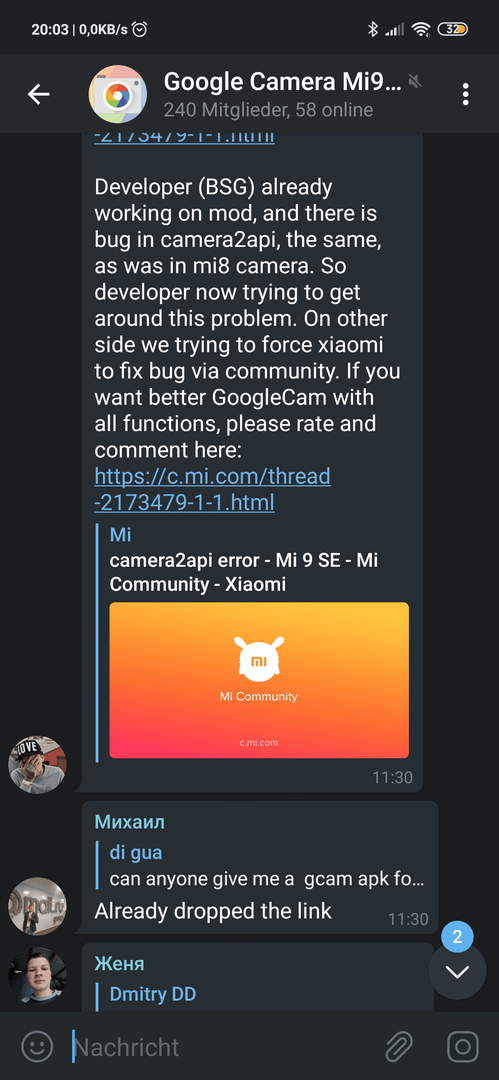499x1080 pixels.
Task: Tap the paperclip attachment icon
Action: (x=398, y=1047)
